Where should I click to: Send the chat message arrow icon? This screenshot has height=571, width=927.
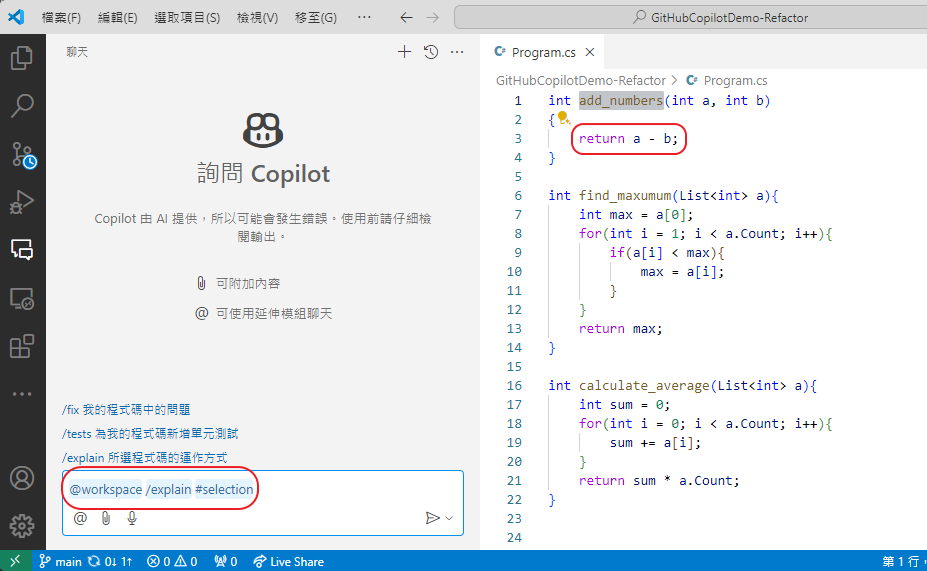[x=432, y=518]
